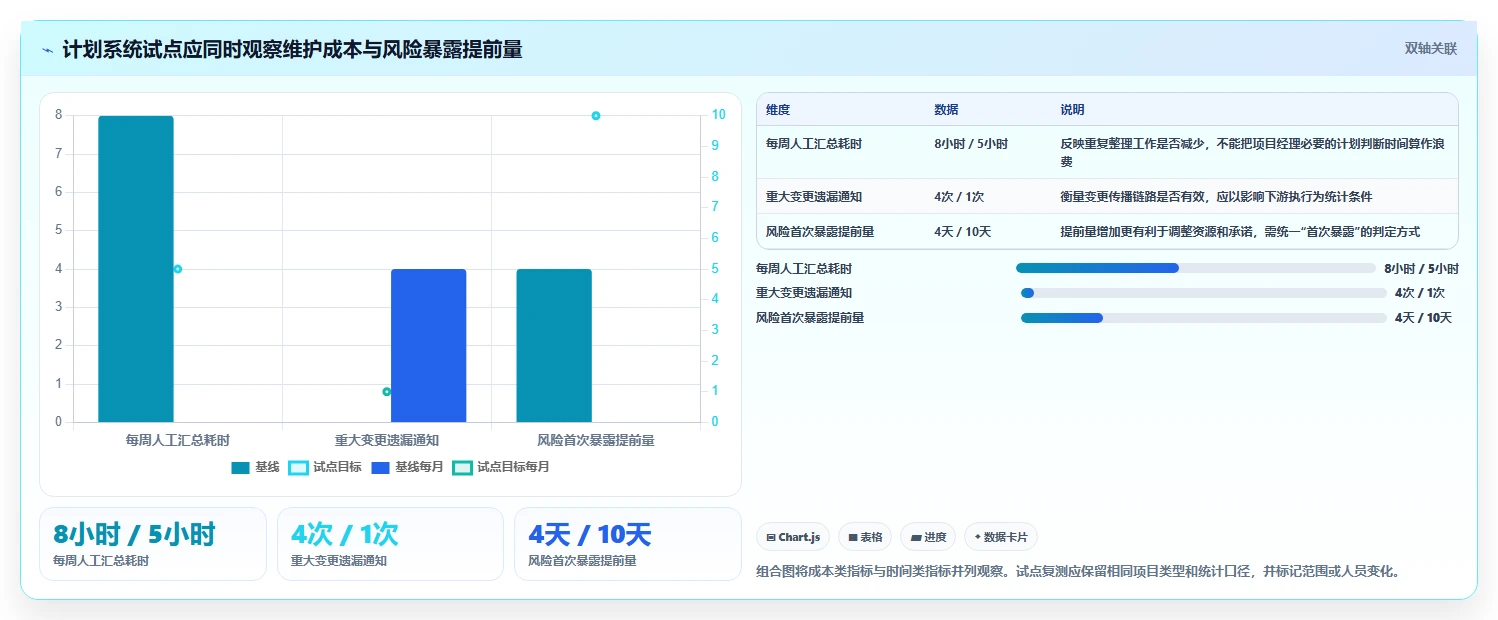
Task: Click footnote text starting 组合图将成本类指标
Action: pos(1077,572)
